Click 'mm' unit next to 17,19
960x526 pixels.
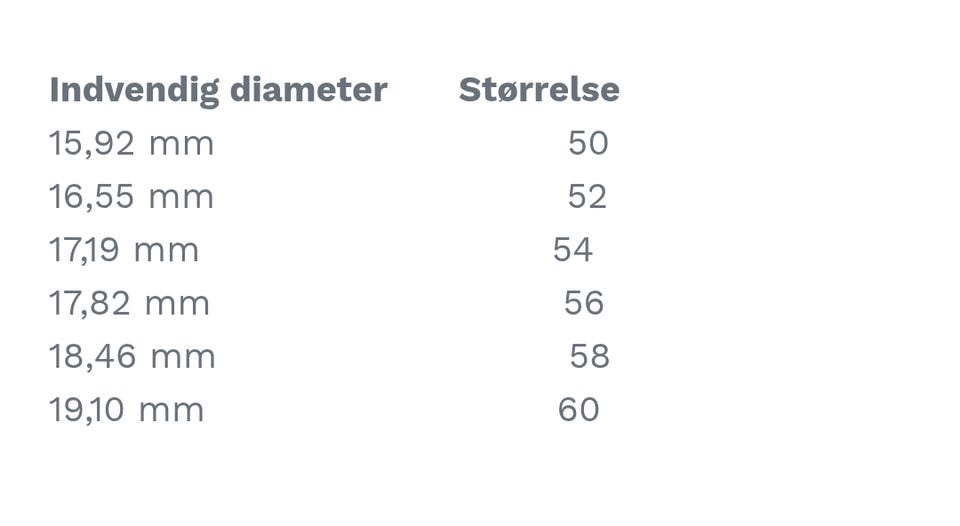tap(167, 253)
